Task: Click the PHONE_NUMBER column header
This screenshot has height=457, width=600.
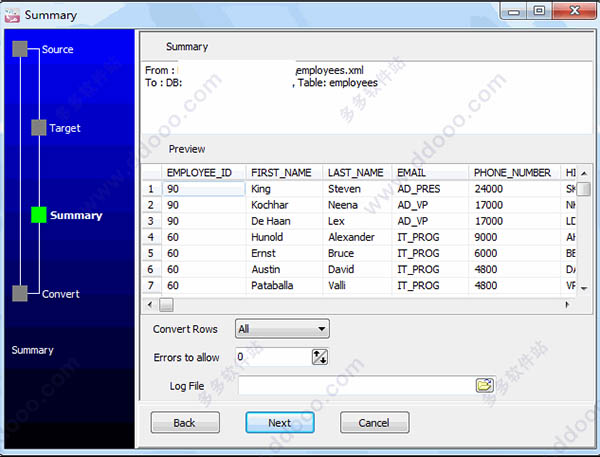Action: pos(514,173)
